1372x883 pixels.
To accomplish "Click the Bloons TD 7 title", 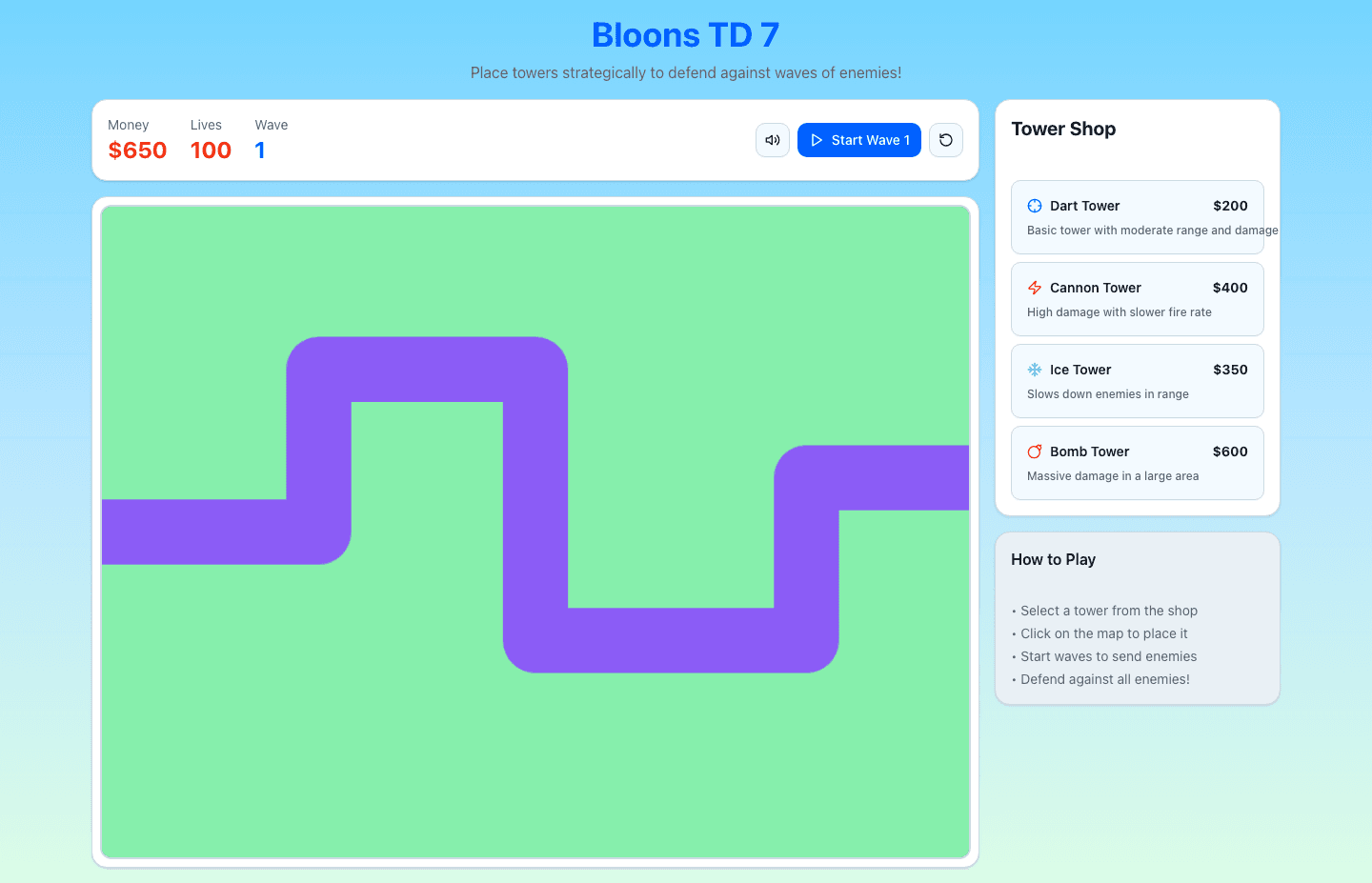I will click(x=685, y=34).
